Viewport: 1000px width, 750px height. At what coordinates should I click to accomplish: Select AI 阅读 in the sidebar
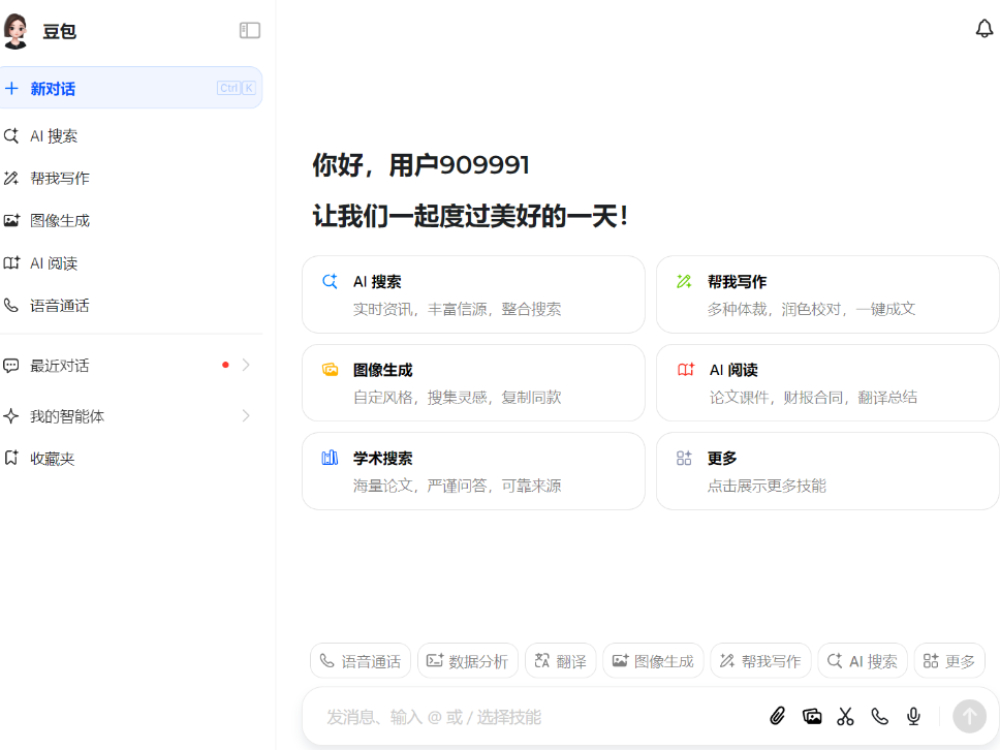click(x=130, y=263)
